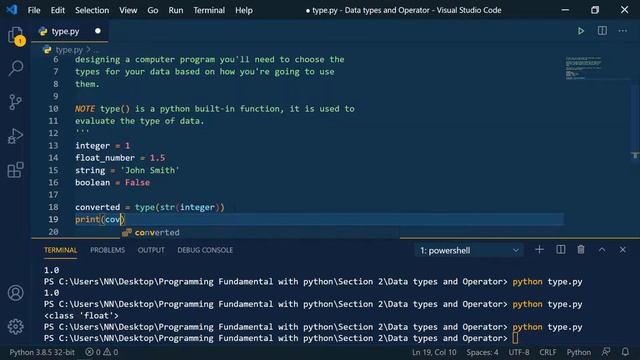Click errors and warnings count in status bar

tap(102, 352)
